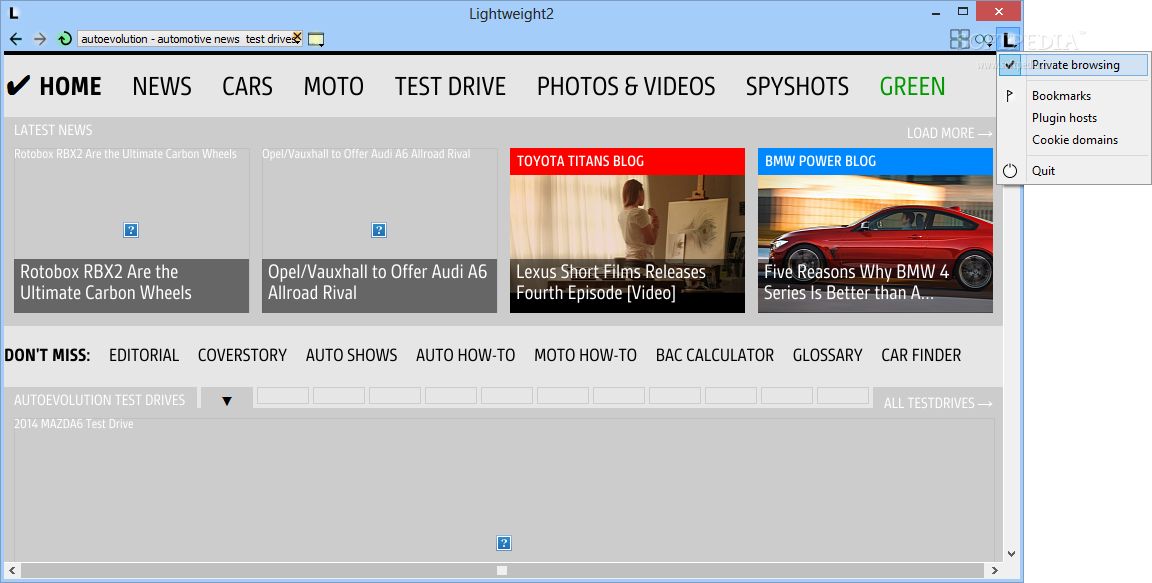Open EDITORIAL in the Don't Miss bar
Screen dimensions: 1152x583
[x=144, y=355]
